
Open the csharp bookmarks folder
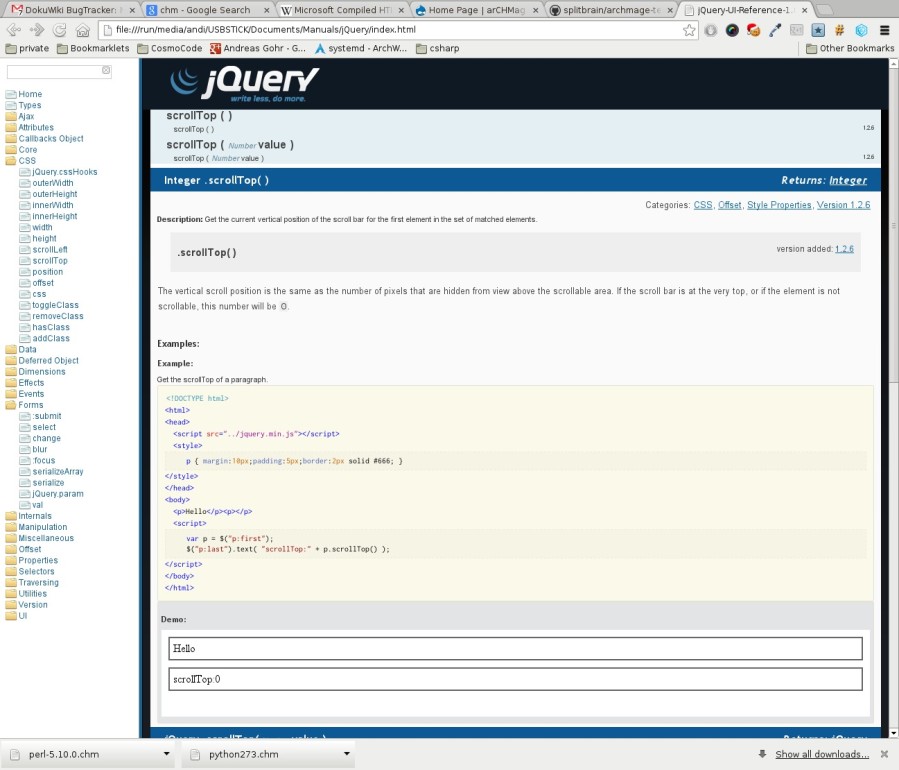437,49
